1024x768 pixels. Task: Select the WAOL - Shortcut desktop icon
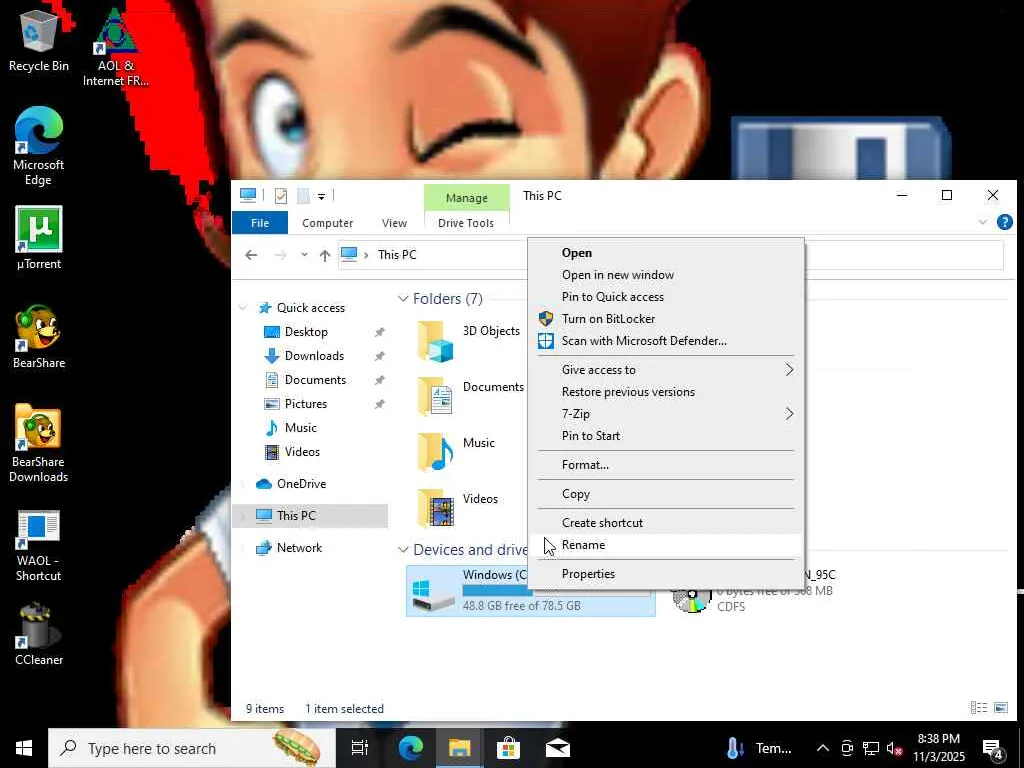coord(39,545)
